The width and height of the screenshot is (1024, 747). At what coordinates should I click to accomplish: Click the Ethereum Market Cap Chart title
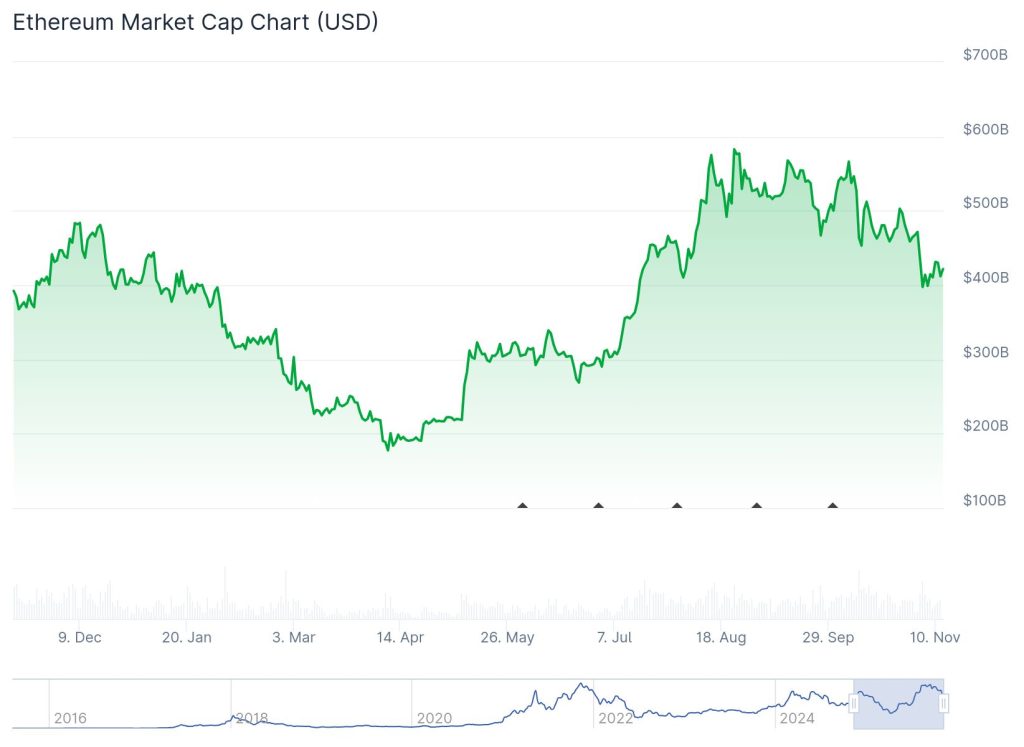195,22
